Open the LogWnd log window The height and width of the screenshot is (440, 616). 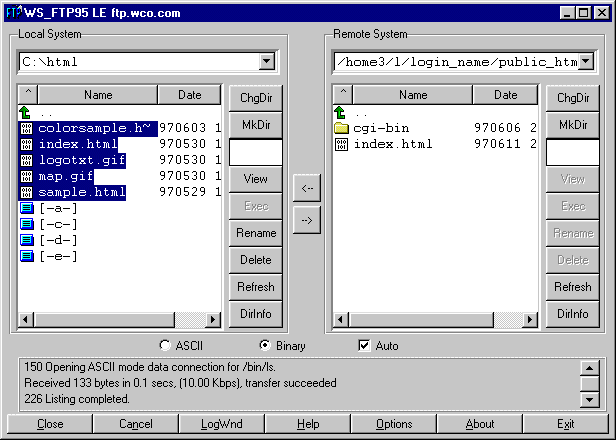point(222,424)
